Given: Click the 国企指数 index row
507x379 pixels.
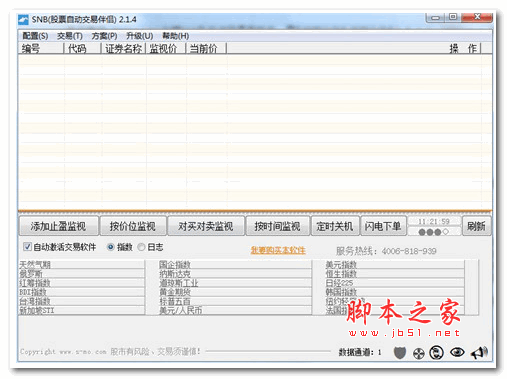Looking at the screenshot, I should point(235,265).
